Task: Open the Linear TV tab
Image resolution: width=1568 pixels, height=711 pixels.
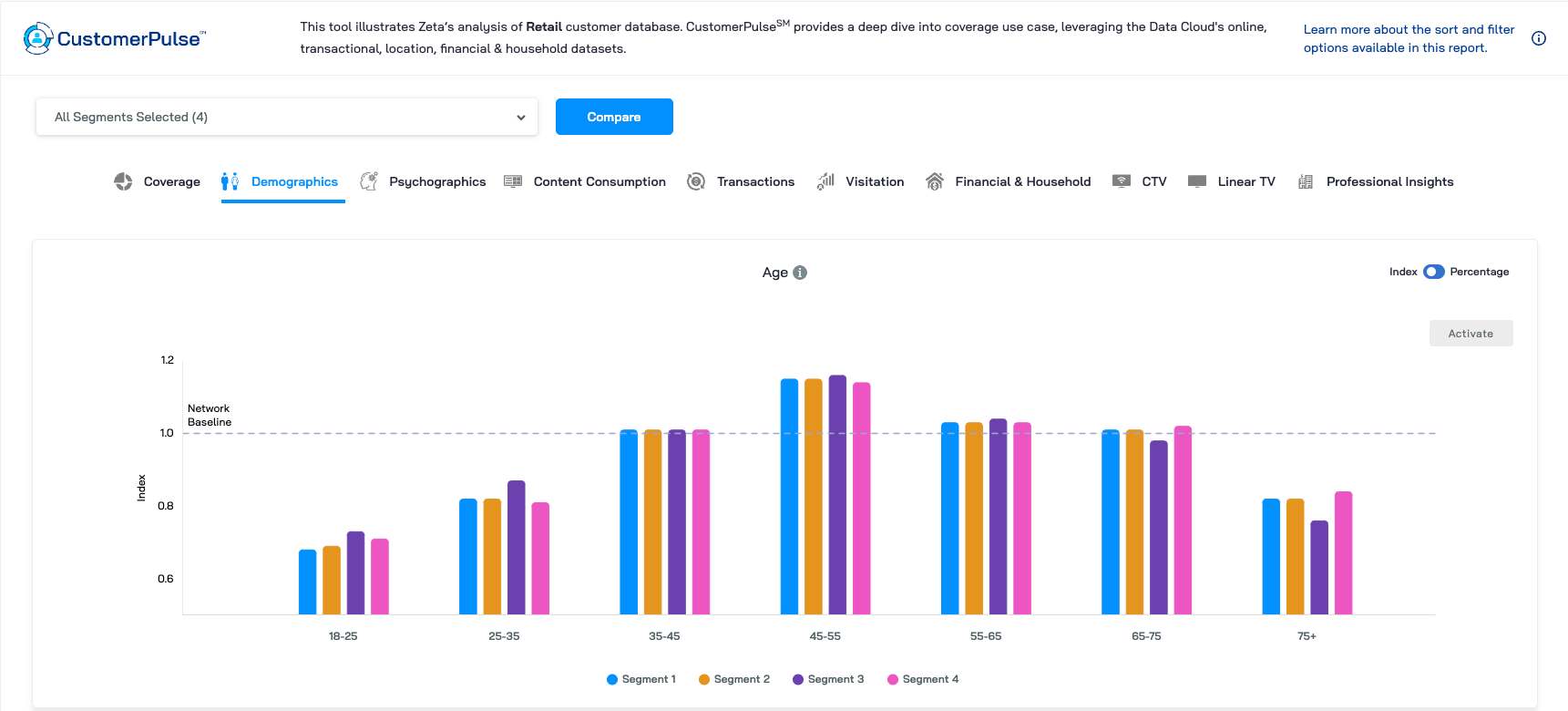Action: 1232,181
